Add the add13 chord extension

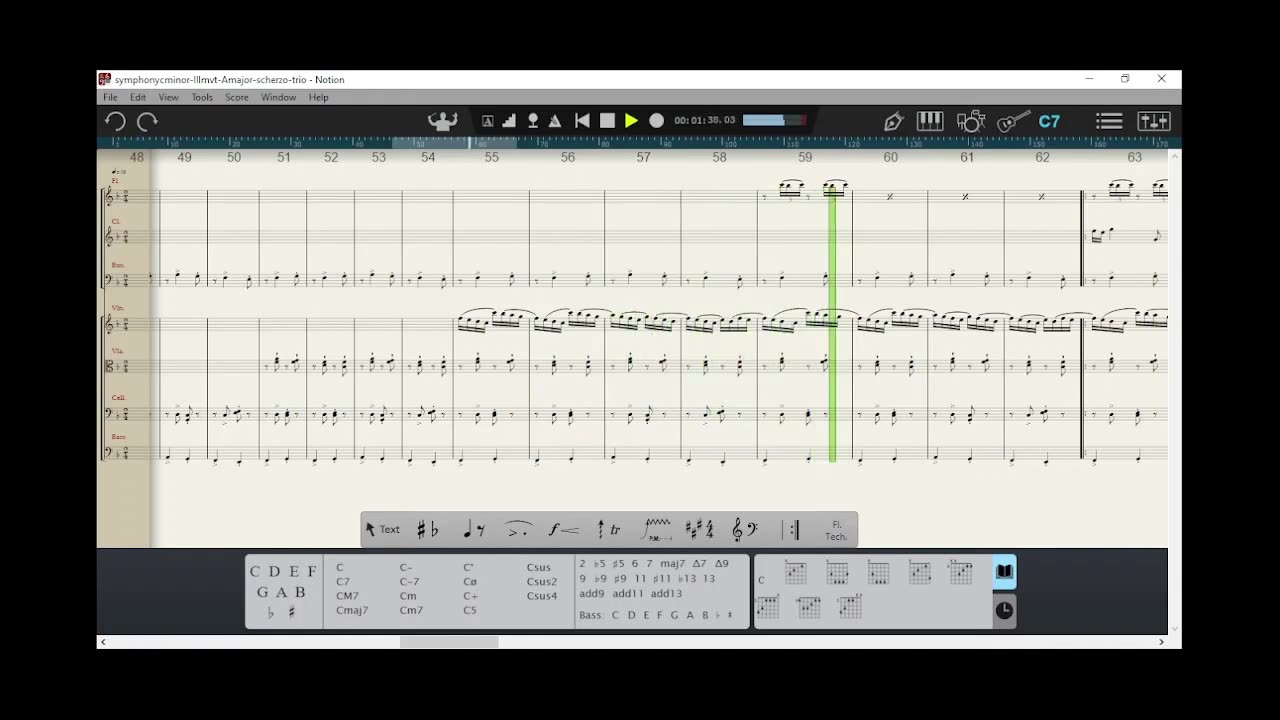666,594
